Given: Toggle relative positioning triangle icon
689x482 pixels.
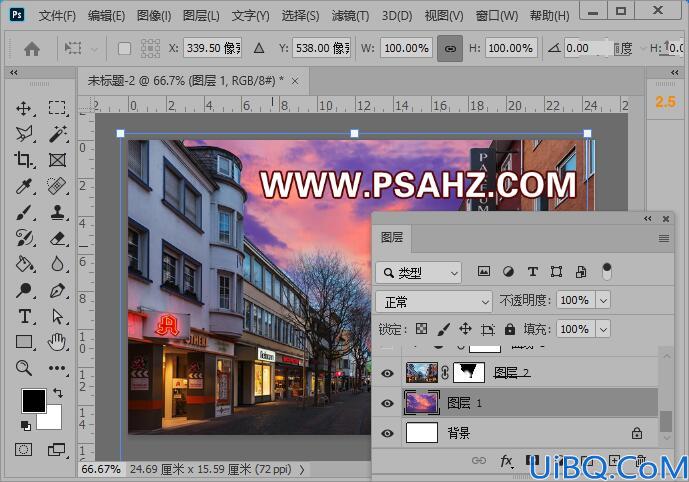Looking at the screenshot, I should [259, 48].
